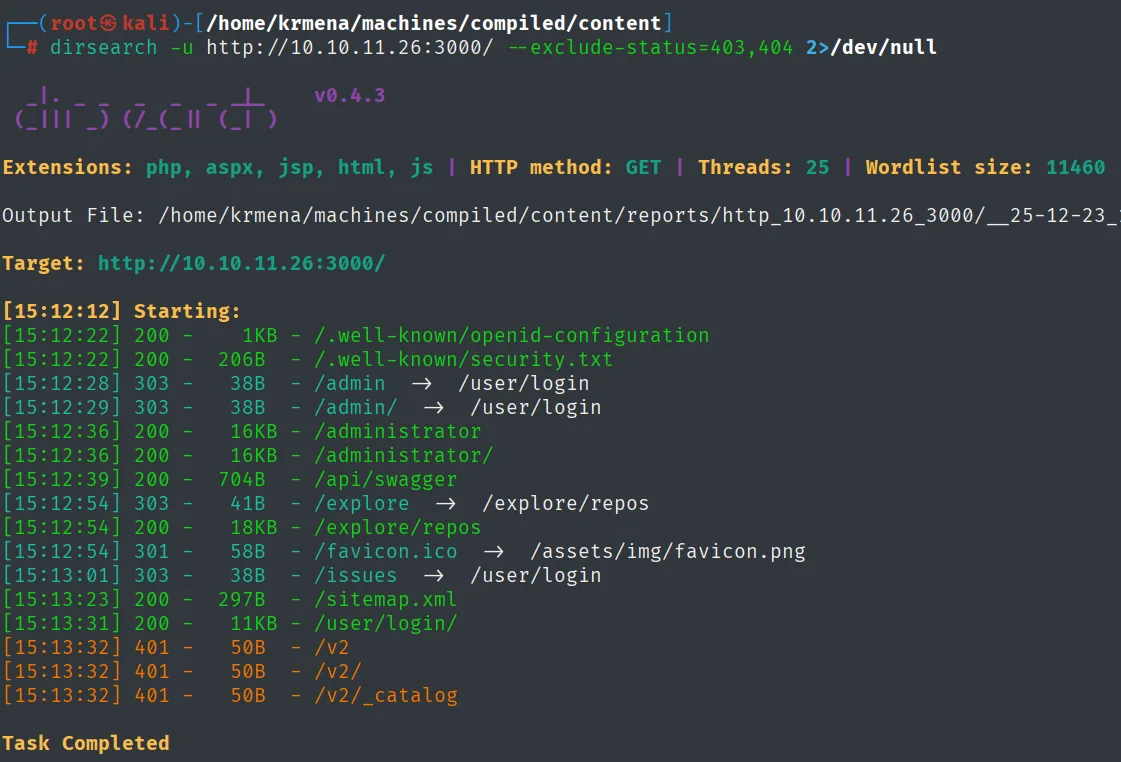The image size is (1121, 762).
Task: Click the /v2 path without trailing slash
Action: point(332,647)
